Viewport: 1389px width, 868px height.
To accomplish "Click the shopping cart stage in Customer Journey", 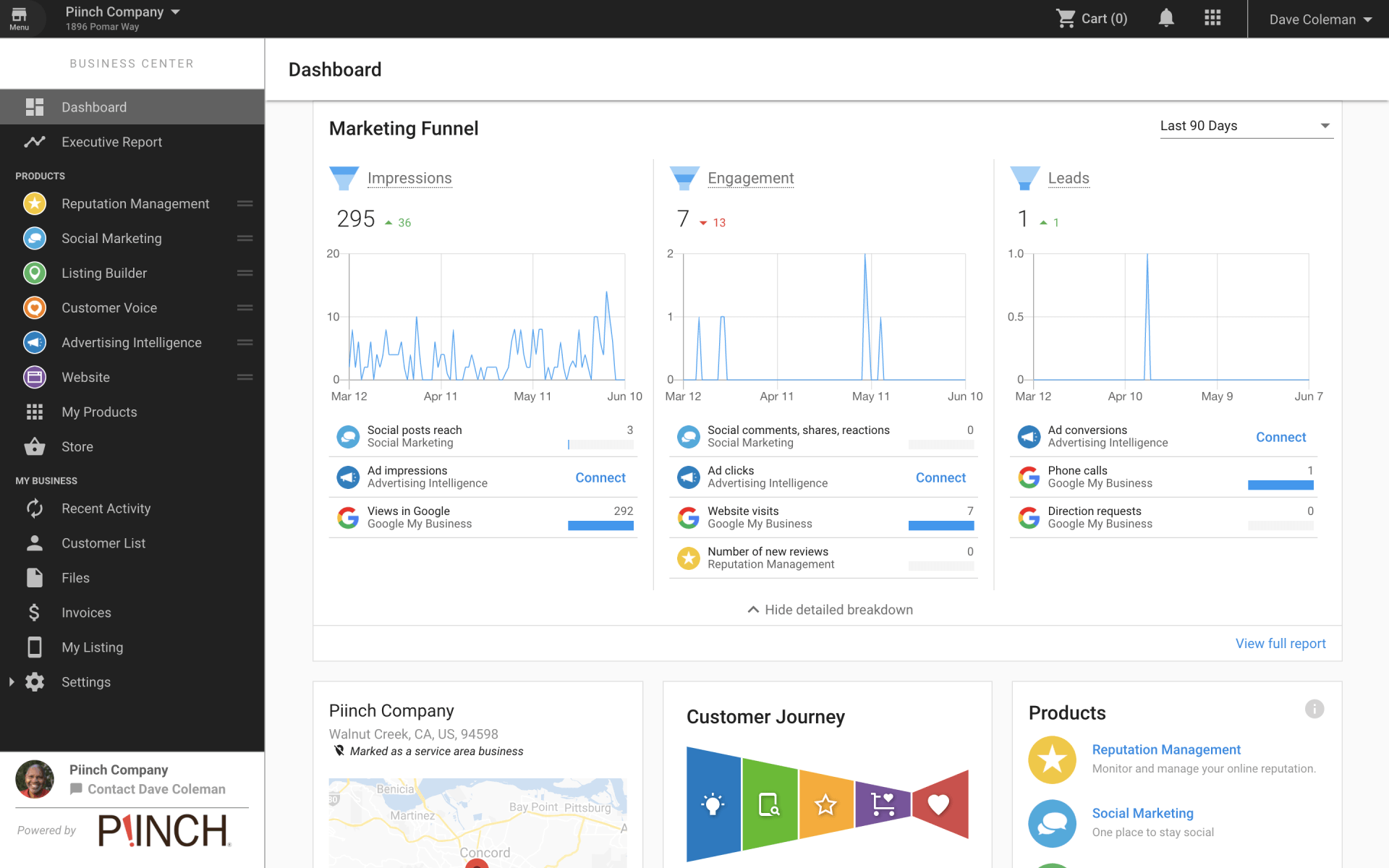I will point(883,804).
